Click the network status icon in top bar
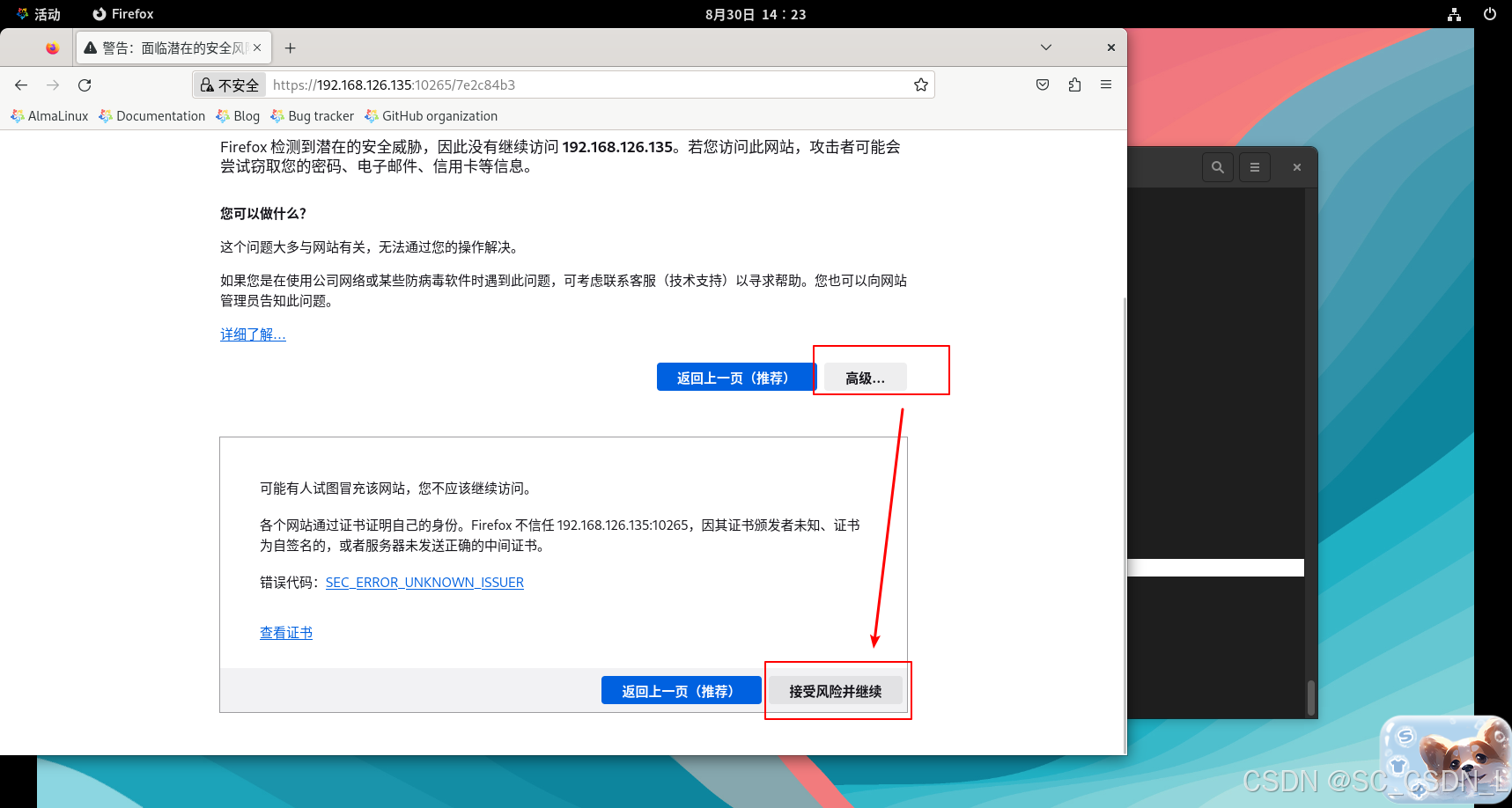This screenshot has width=1512, height=808. point(1454,14)
